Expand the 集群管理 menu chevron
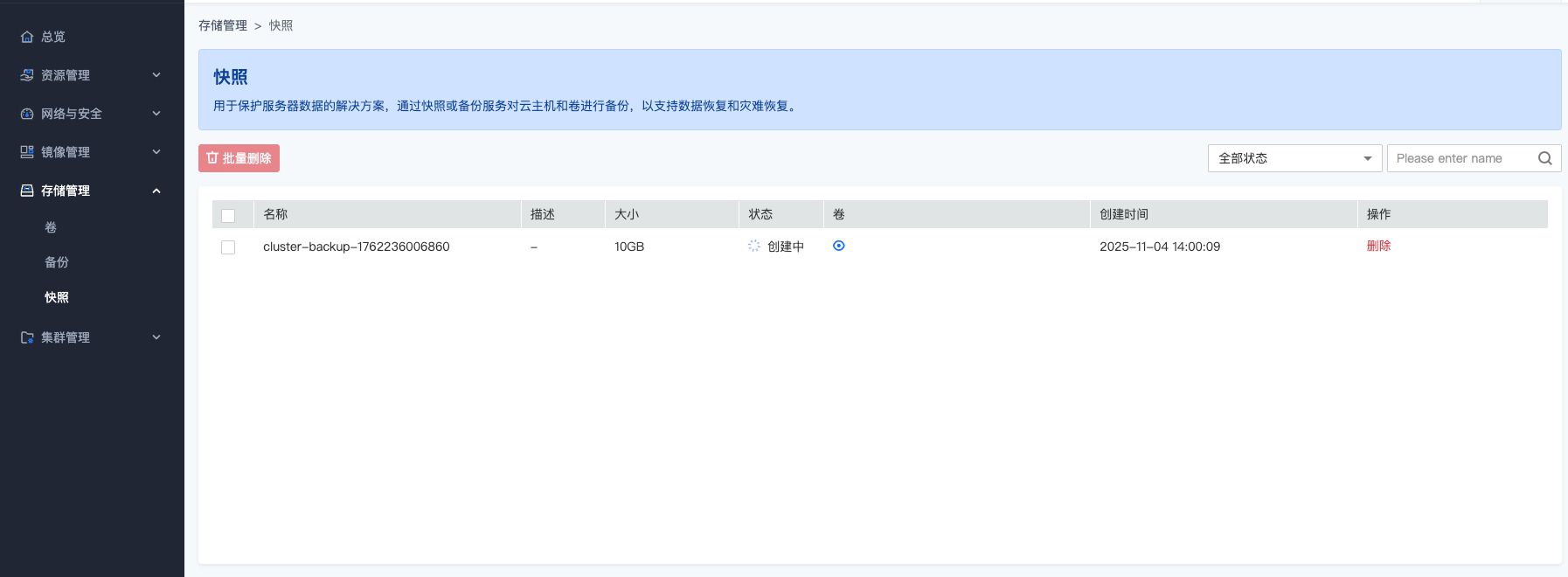Viewport: 1568px width, 577px height. 156,337
